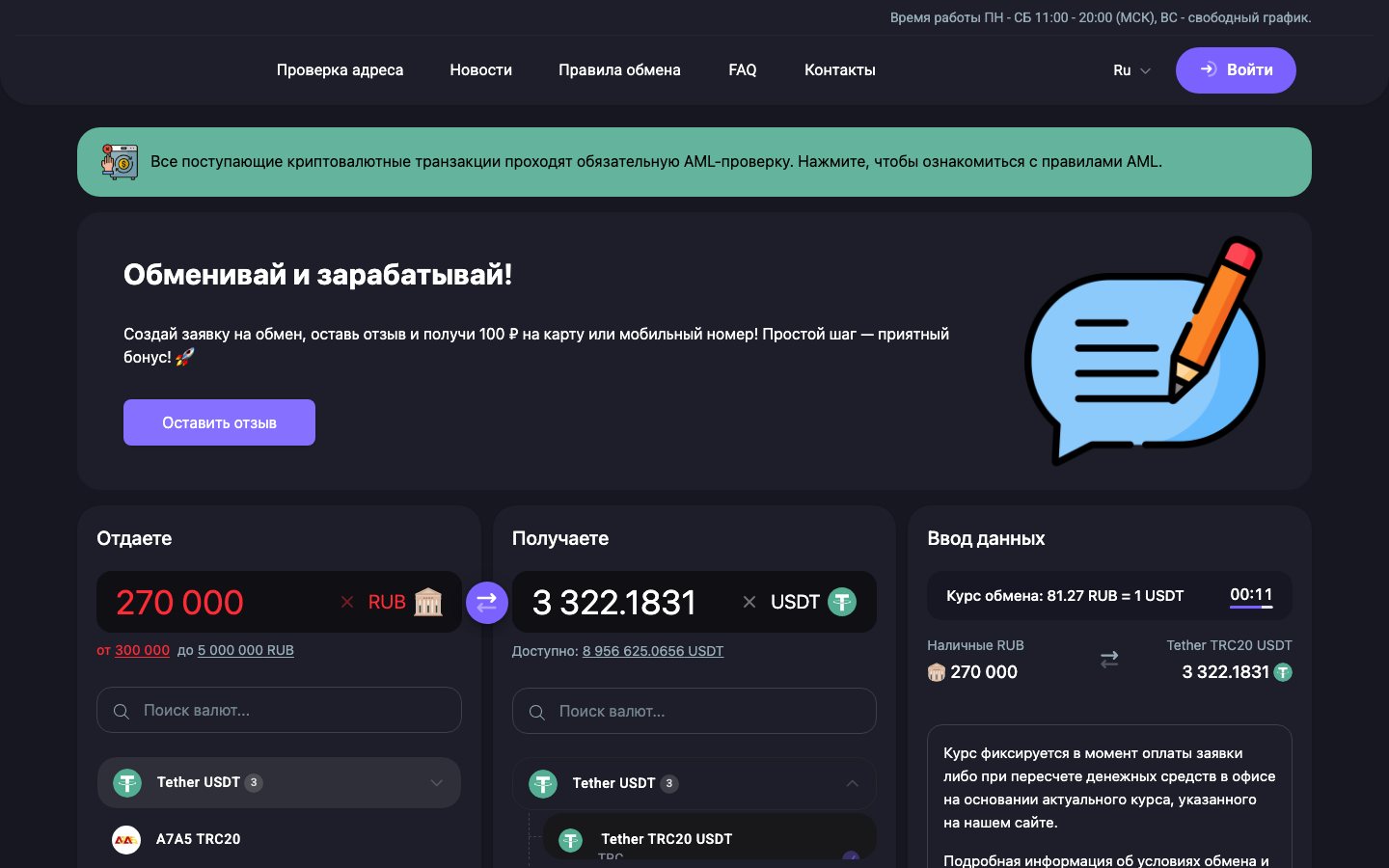Focus Поиск валют search in Отдаете panel
This screenshot has width=1389, height=868.
coord(279,710)
